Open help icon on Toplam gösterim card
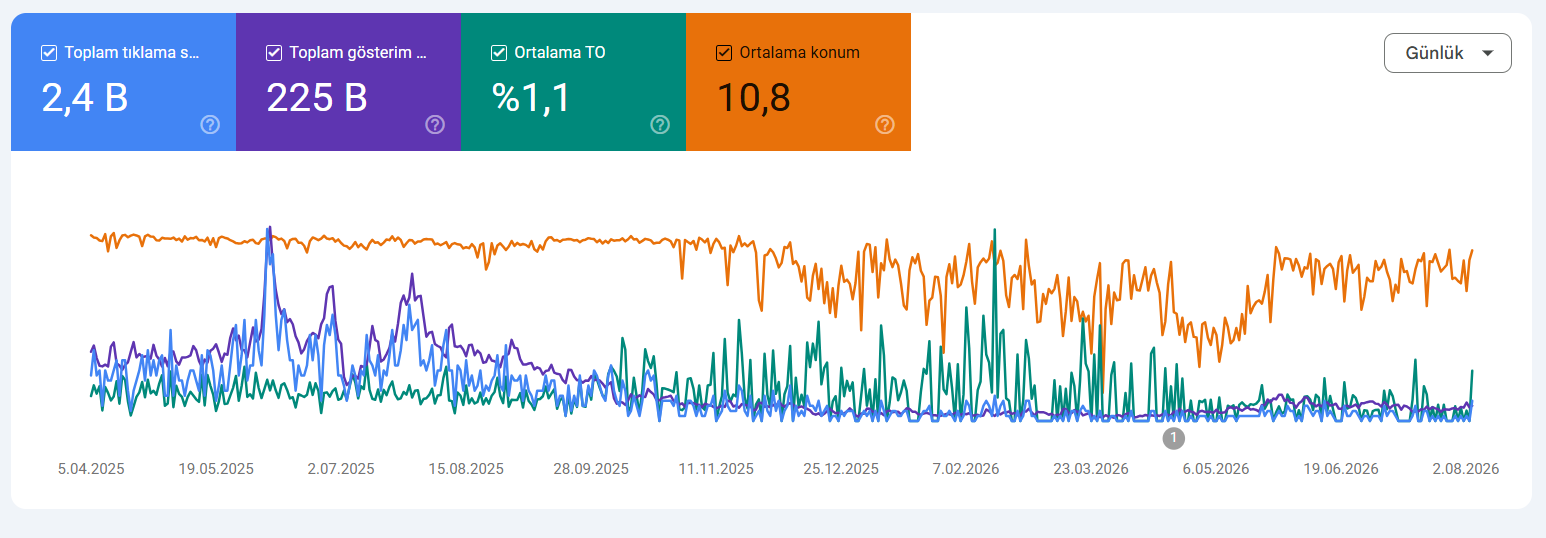Viewport: 1546px width, 538px height. [435, 125]
